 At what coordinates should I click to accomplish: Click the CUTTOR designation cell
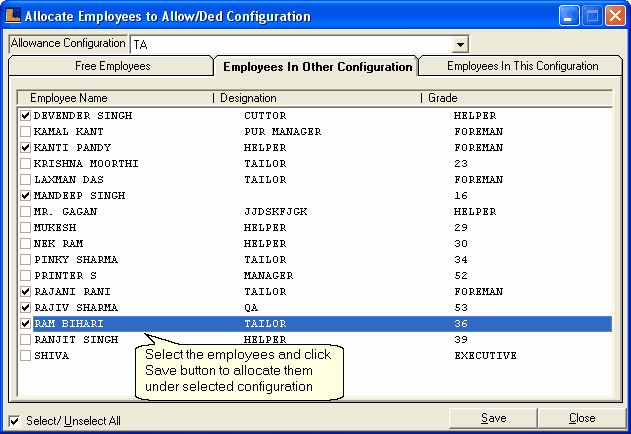[x=265, y=116]
